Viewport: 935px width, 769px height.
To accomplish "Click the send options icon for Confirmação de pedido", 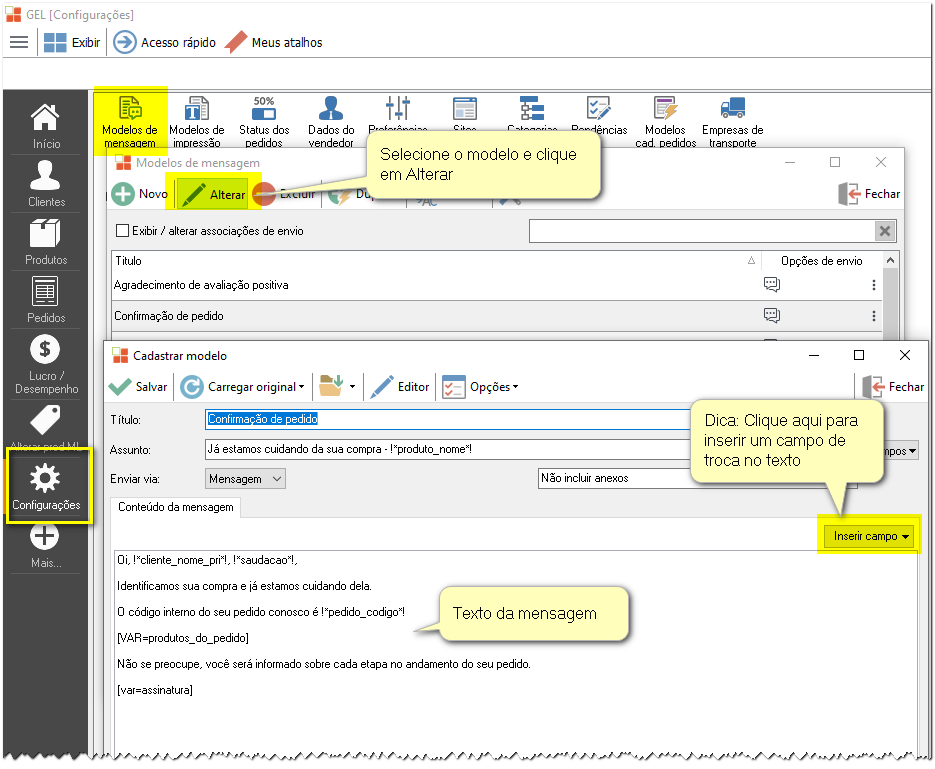I will click(772, 315).
